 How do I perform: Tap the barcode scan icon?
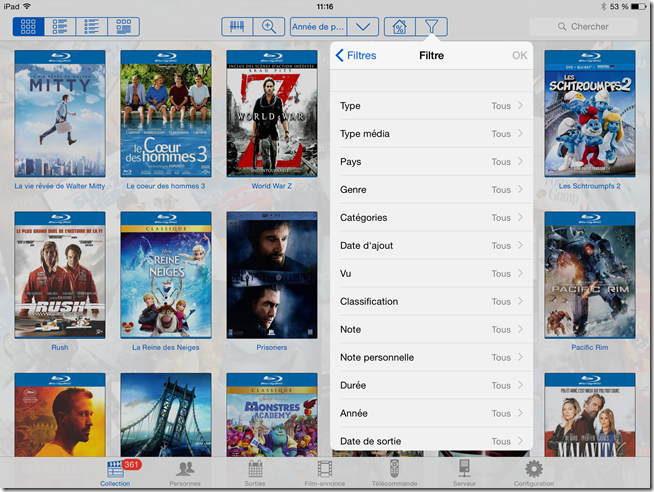(x=237, y=27)
